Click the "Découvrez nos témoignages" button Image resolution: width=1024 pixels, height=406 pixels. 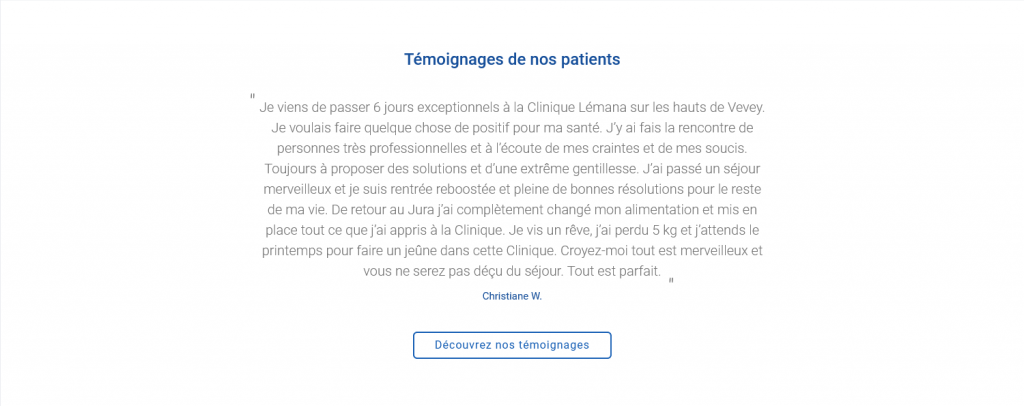point(512,345)
